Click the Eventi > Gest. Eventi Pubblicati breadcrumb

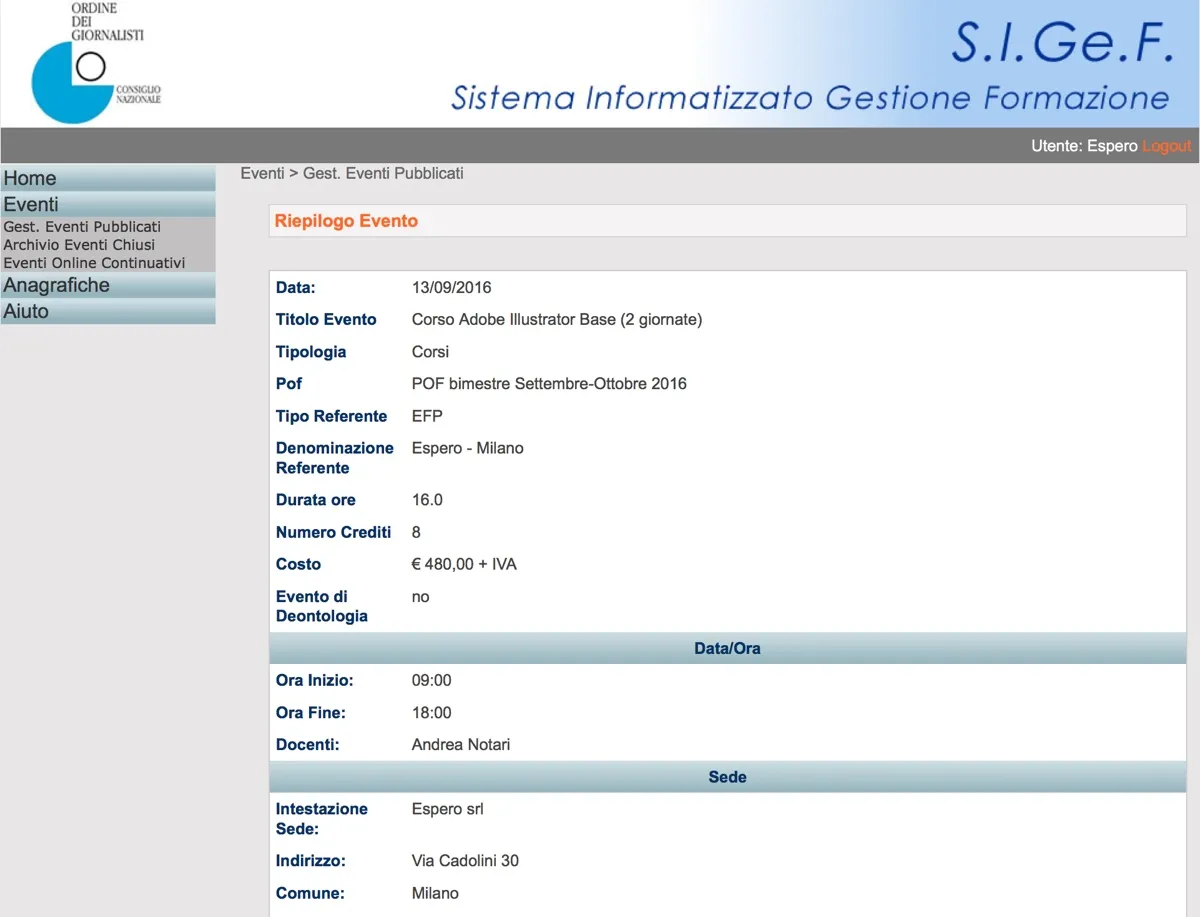(x=352, y=173)
